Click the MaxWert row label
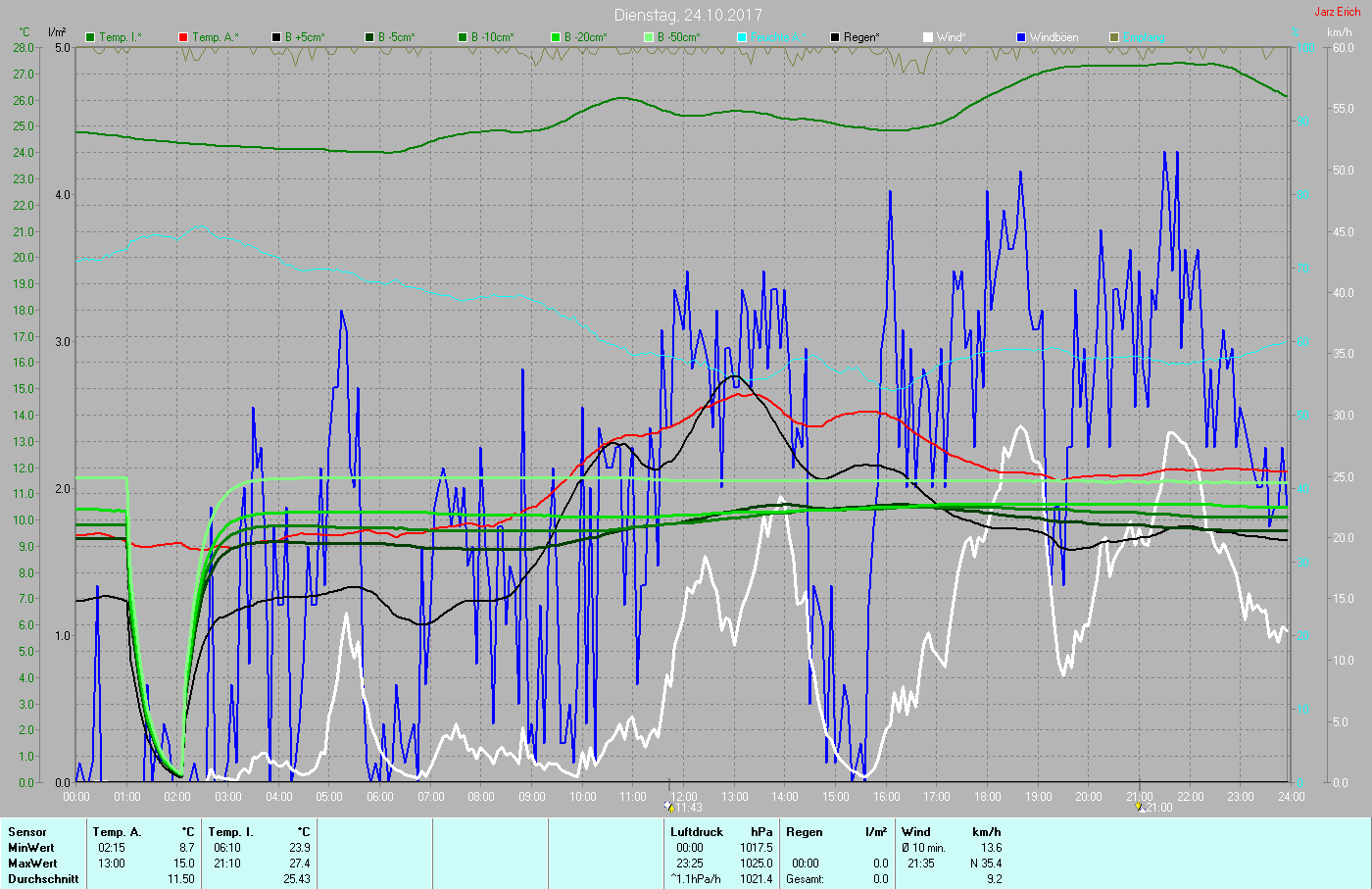 tap(32, 864)
